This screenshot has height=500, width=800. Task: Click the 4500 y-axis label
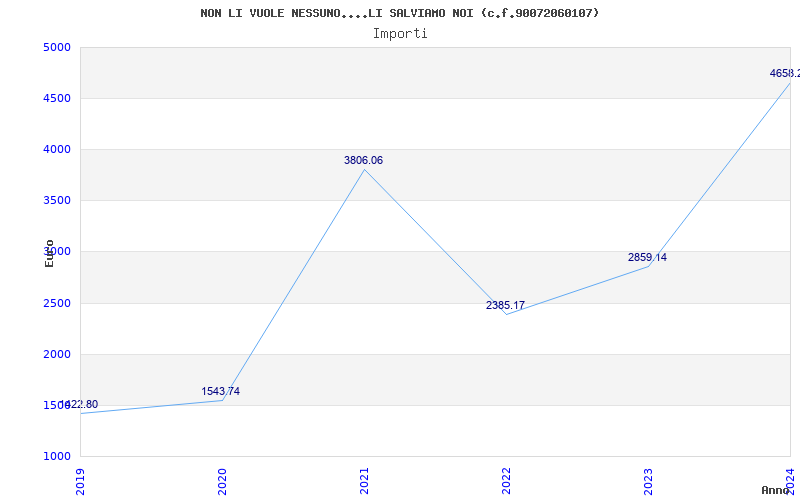(57, 98)
